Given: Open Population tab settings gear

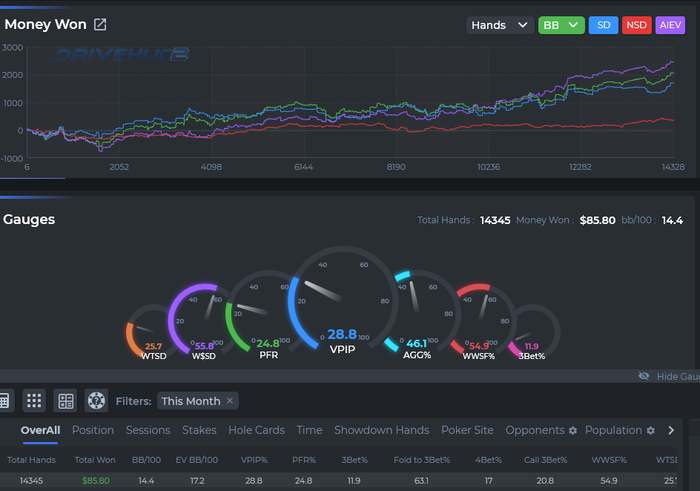Looking at the screenshot, I should click(x=651, y=430).
